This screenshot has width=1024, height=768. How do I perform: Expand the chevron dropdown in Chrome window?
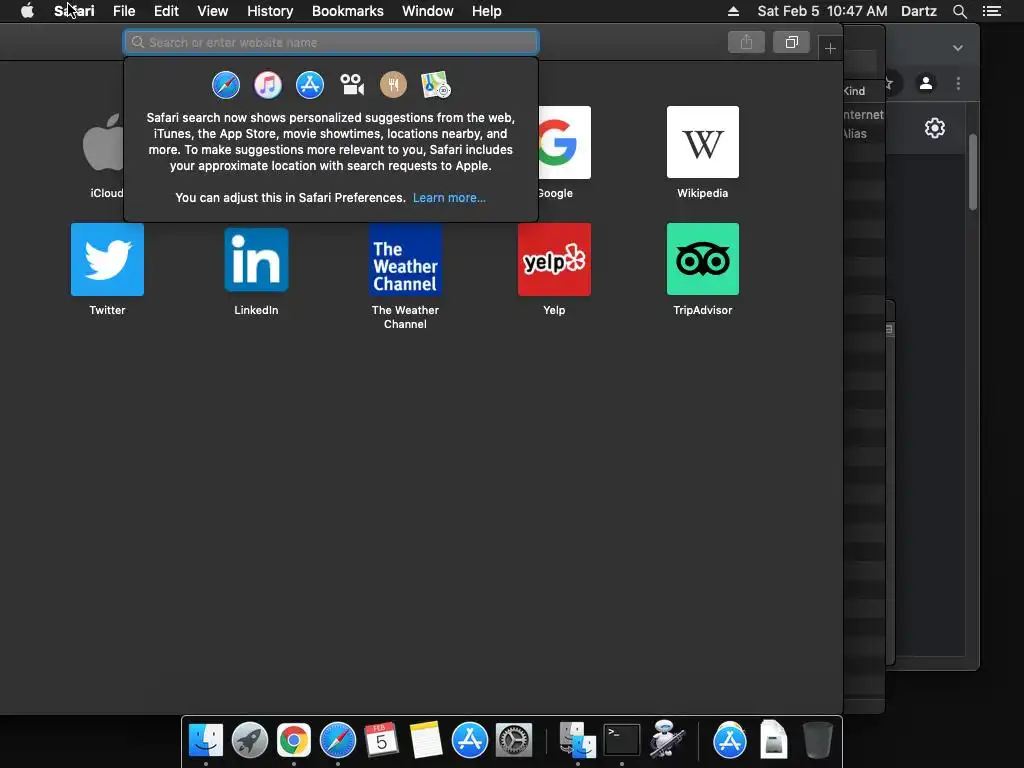[957, 48]
